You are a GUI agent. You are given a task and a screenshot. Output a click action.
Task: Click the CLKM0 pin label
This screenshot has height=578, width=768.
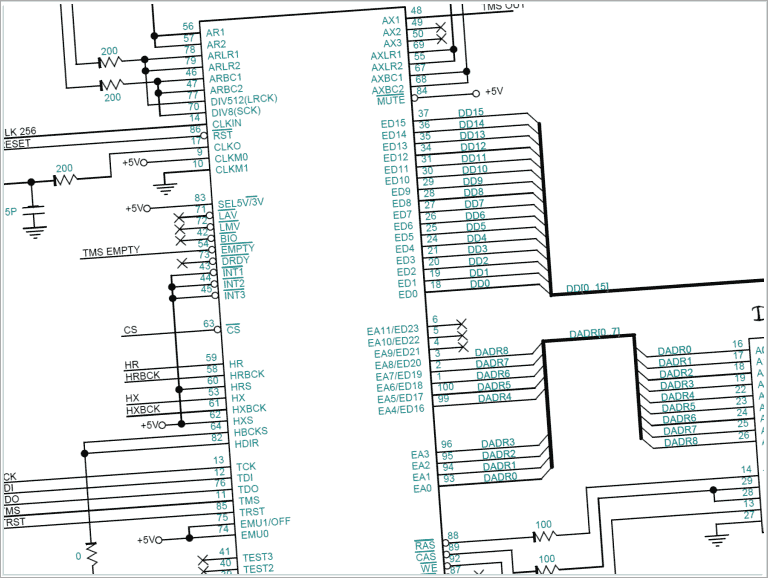pos(231,158)
